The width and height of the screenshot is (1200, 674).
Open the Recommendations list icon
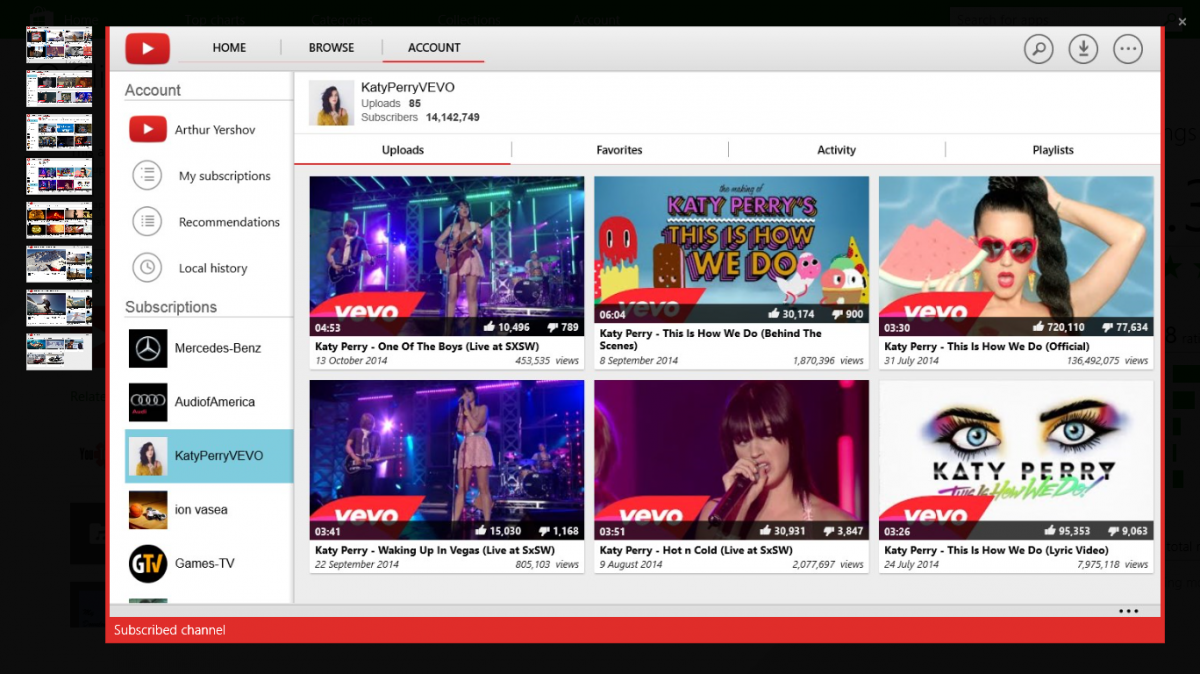pyautogui.click(x=147, y=222)
